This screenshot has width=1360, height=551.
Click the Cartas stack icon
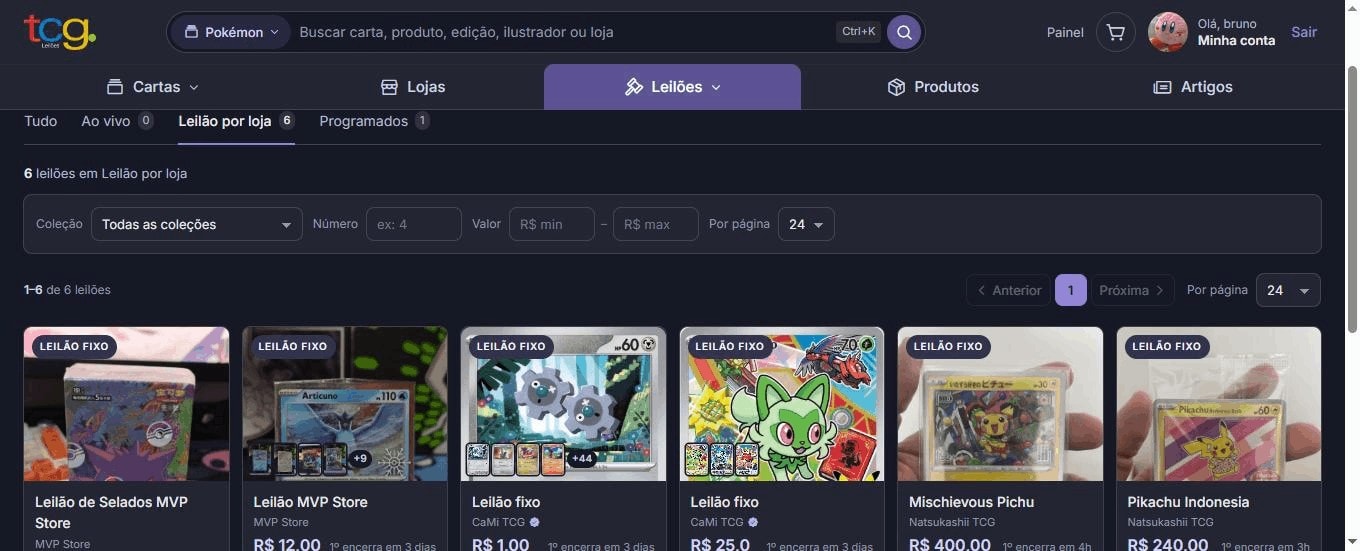pos(115,87)
